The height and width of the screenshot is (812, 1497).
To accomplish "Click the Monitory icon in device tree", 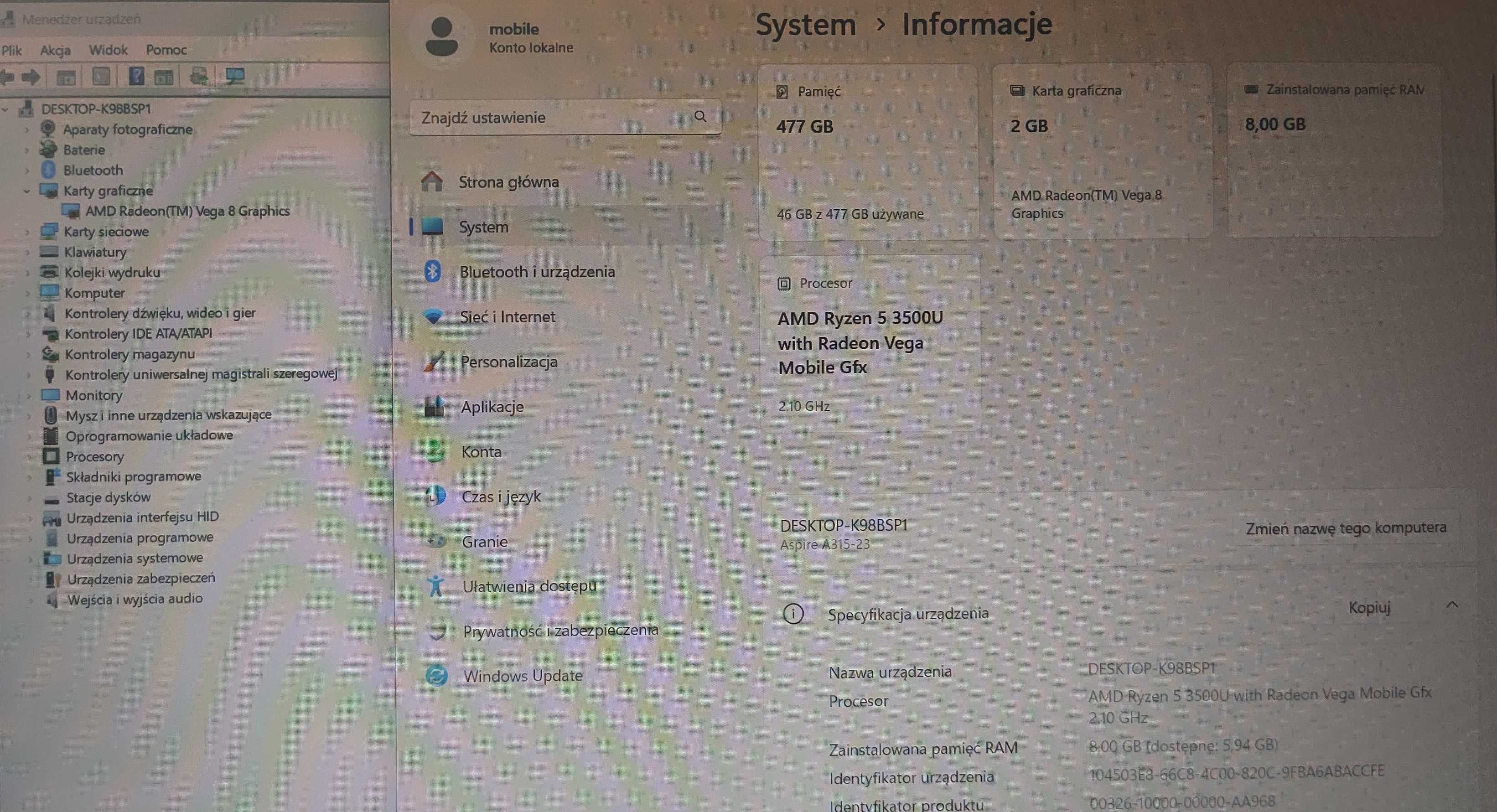I will [51, 395].
